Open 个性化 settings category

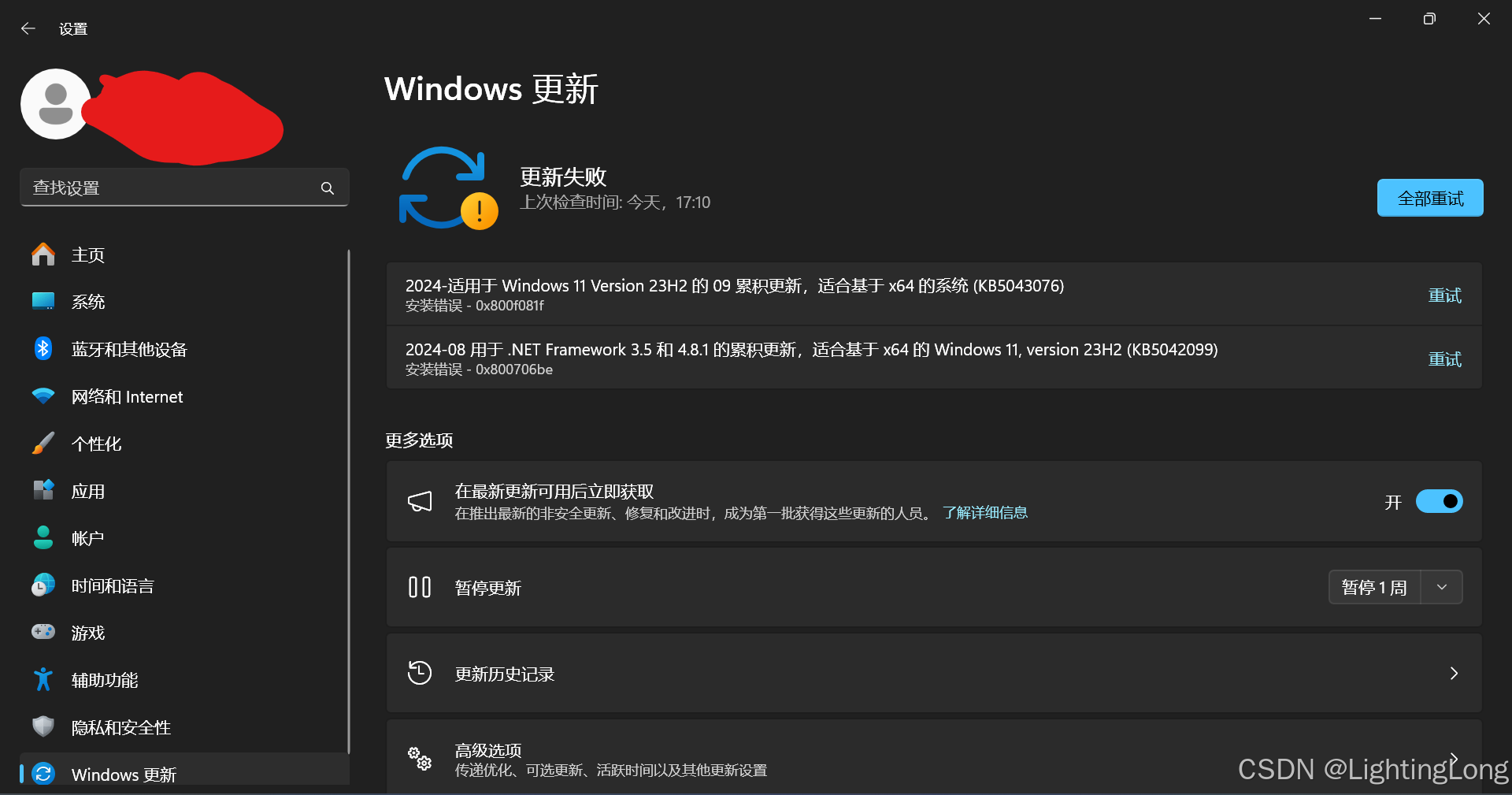184,444
